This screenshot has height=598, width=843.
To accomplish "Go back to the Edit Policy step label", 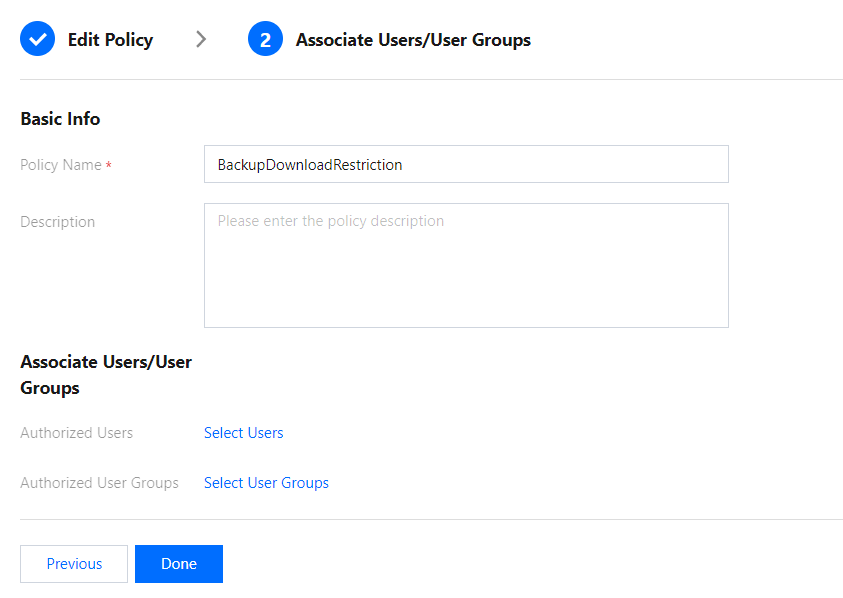I will 110,40.
